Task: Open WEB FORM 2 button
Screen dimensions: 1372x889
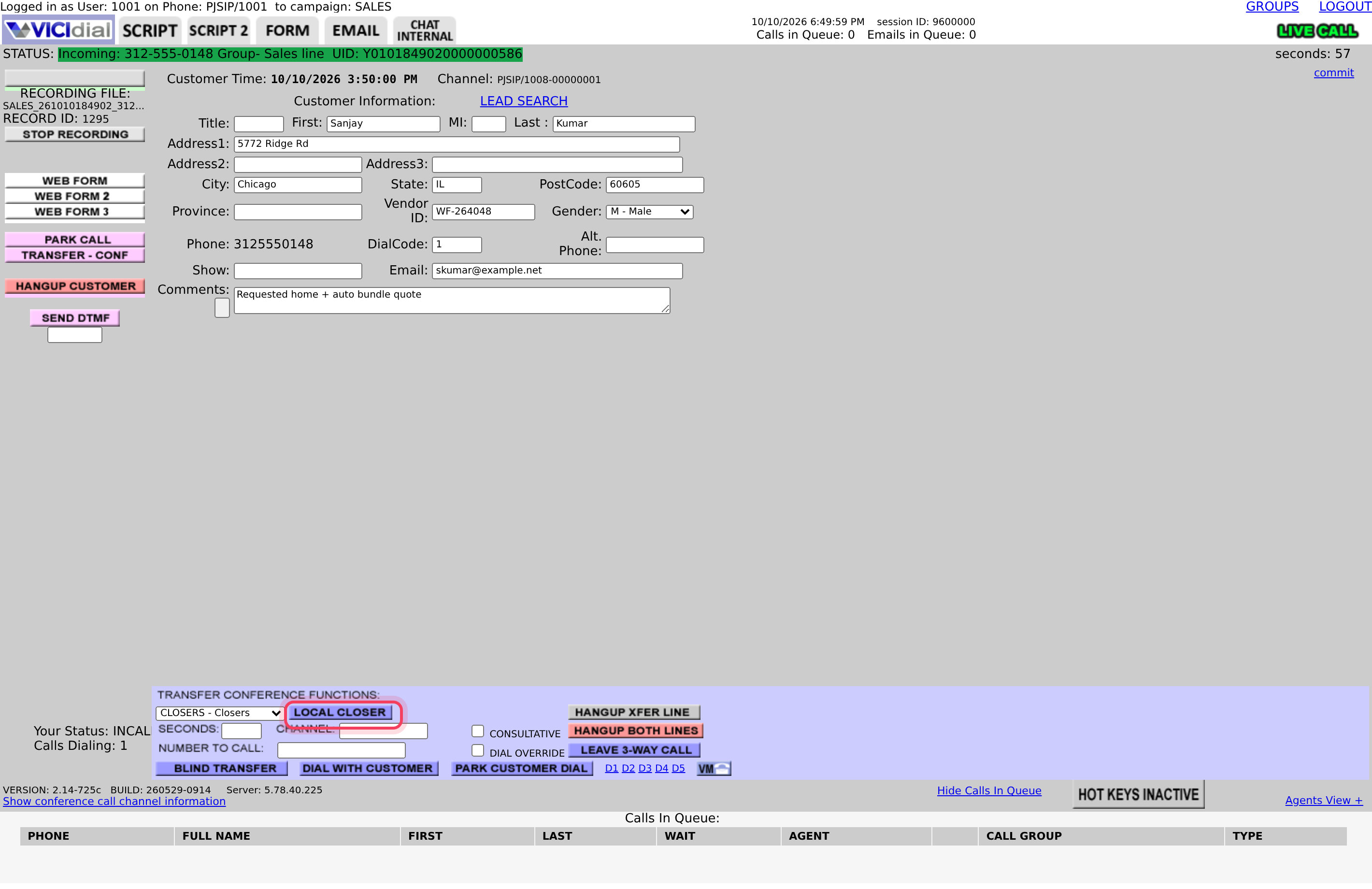Action: (x=75, y=196)
